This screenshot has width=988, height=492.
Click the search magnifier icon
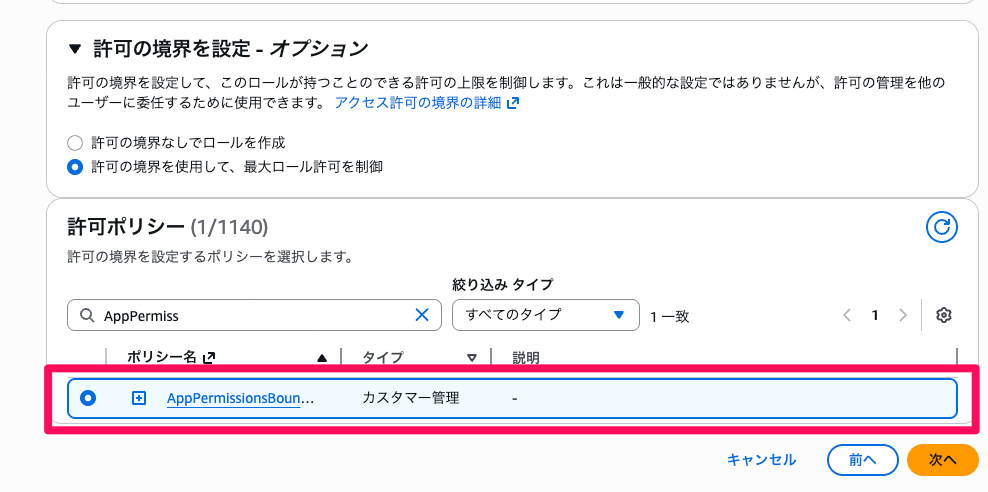[x=86, y=315]
